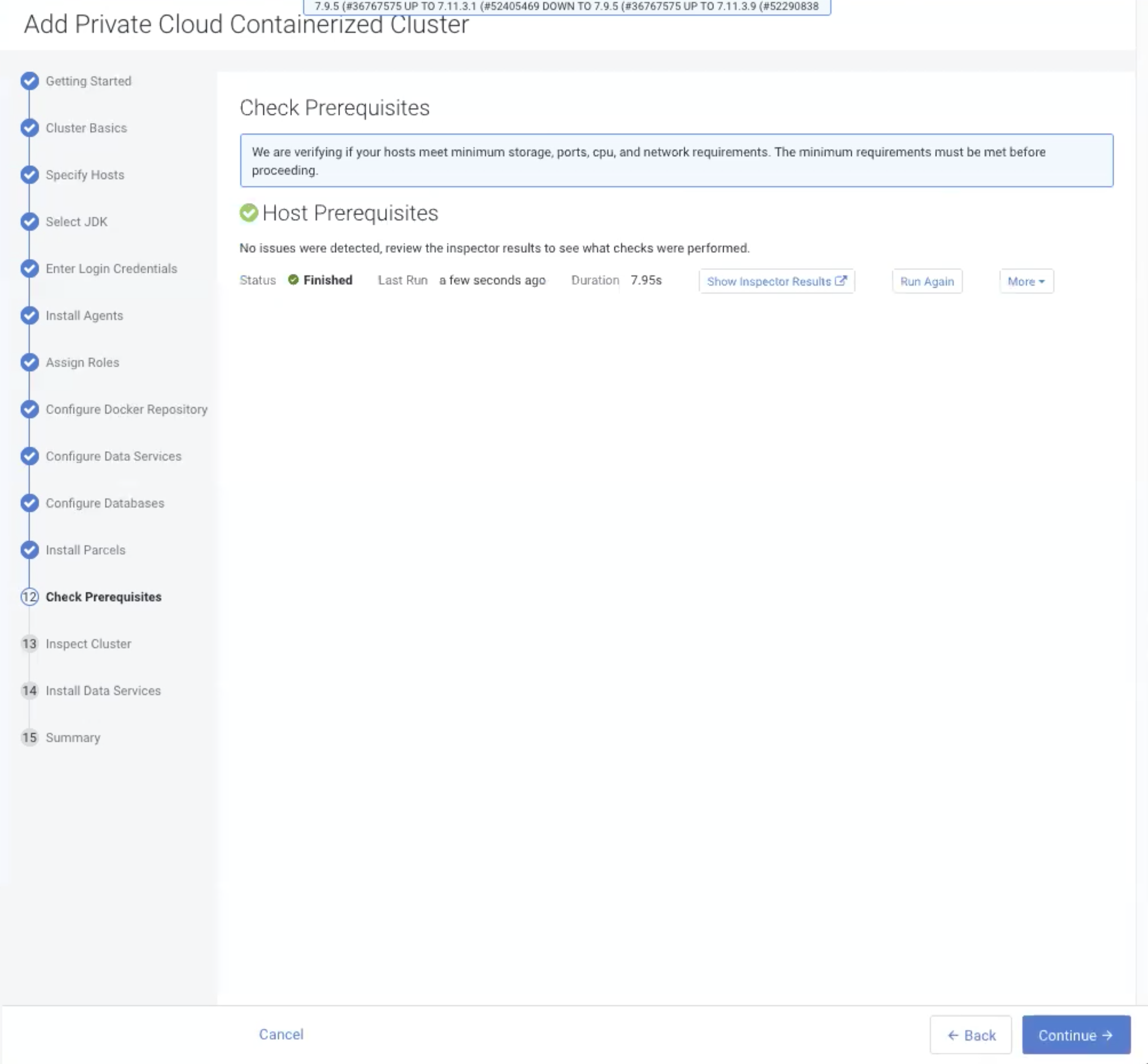This screenshot has width=1148, height=1064.
Task: Click the Last Run label
Action: click(403, 280)
